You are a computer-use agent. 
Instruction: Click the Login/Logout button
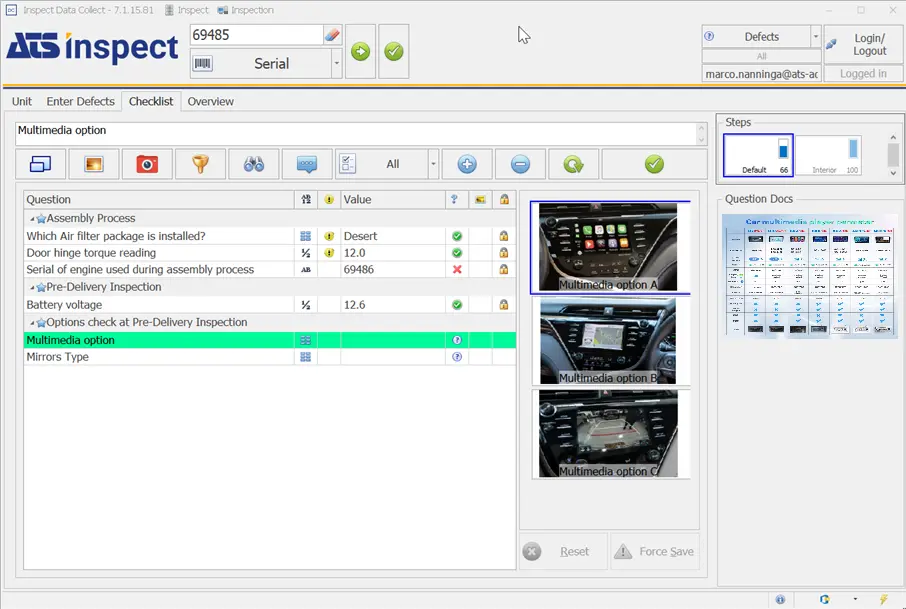(x=863, y=44)
